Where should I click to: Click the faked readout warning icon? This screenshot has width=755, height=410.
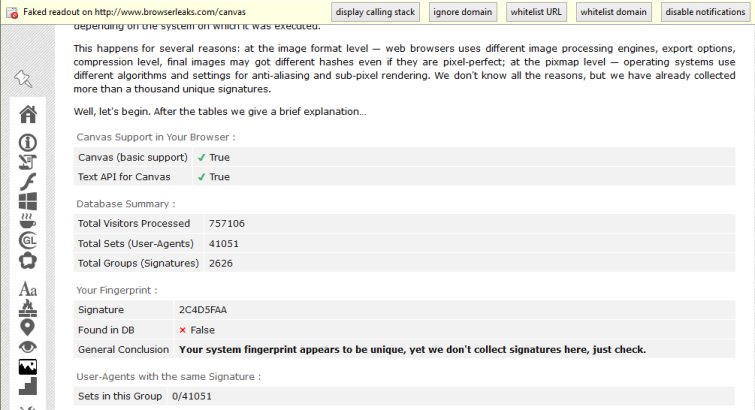click(x=12, y=13)
